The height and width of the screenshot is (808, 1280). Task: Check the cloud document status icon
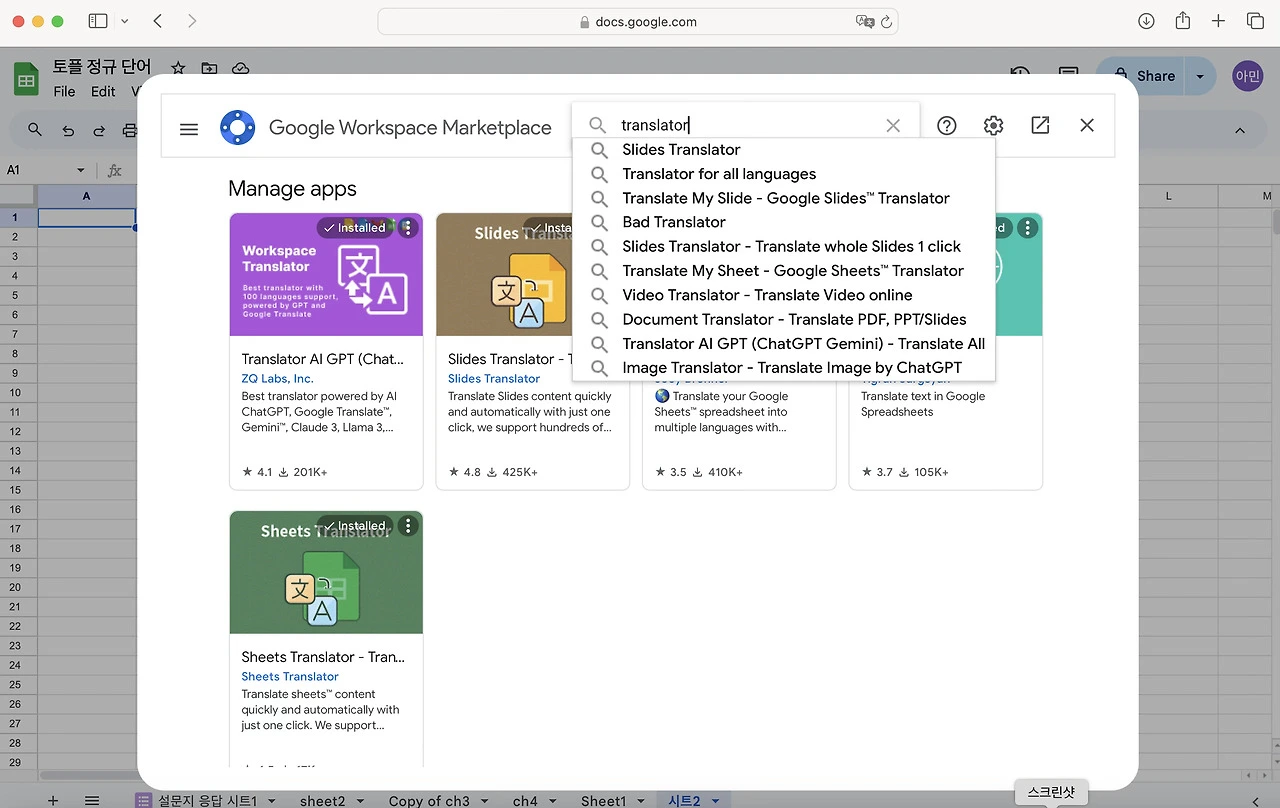[x=240, y=68]
